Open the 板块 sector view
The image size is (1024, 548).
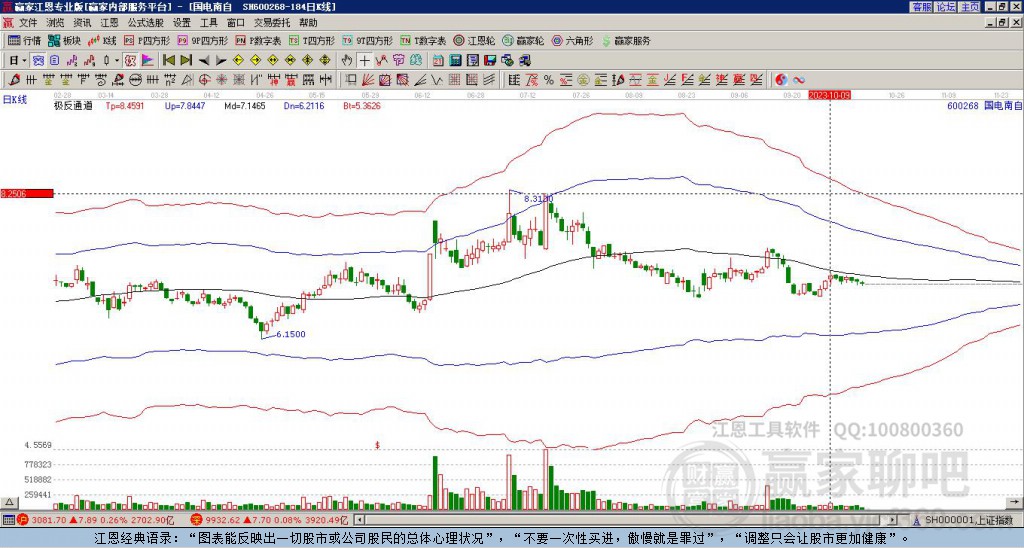pos(64,40)
